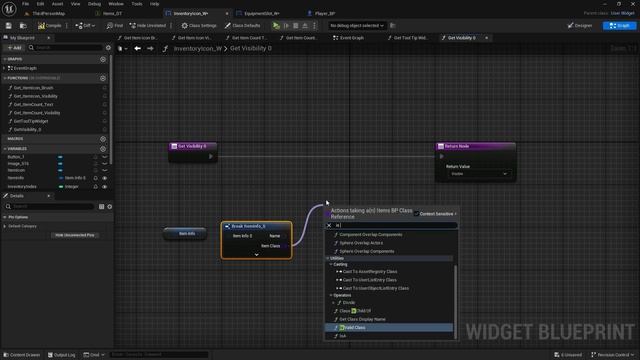This screenshot has width=640, height=360.
Task: Open My Blueprint settings gear
Action: pos(108,48)
